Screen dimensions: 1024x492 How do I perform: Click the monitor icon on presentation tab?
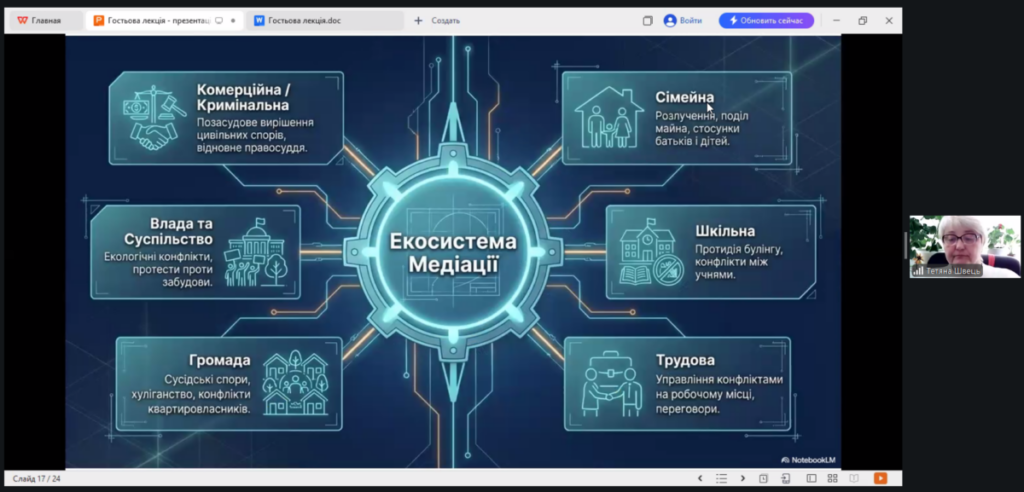click(x=219, y=20)
